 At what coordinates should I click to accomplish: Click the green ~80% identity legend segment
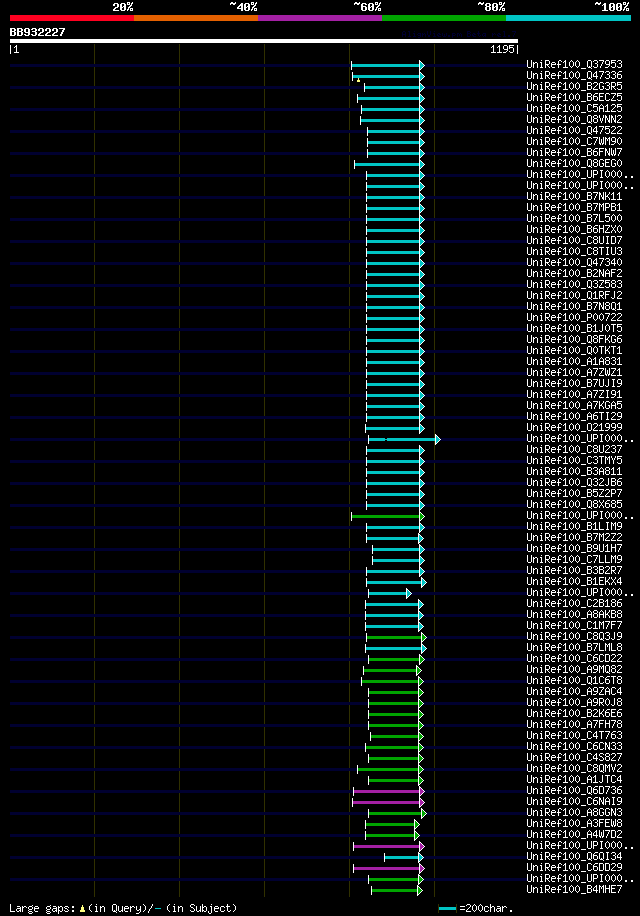[444, 18]
